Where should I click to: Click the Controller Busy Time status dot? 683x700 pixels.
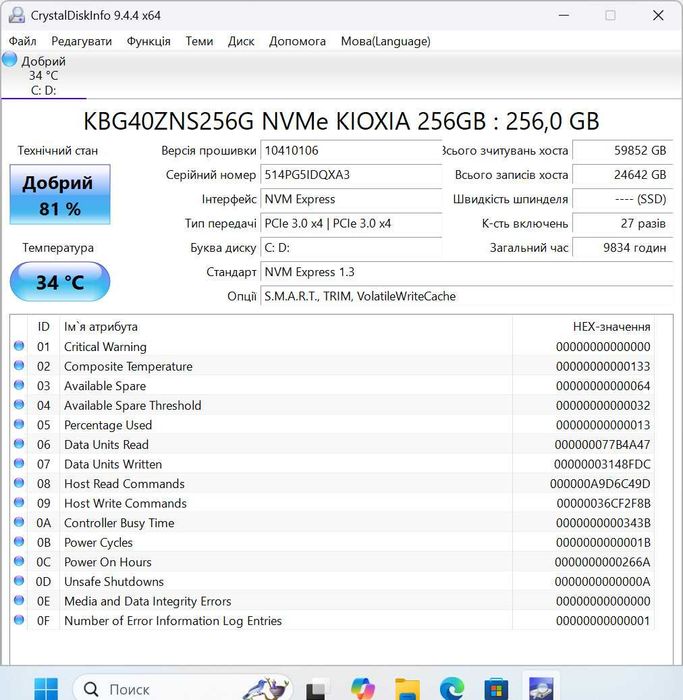pyautogui.click(x=19, y=522)
